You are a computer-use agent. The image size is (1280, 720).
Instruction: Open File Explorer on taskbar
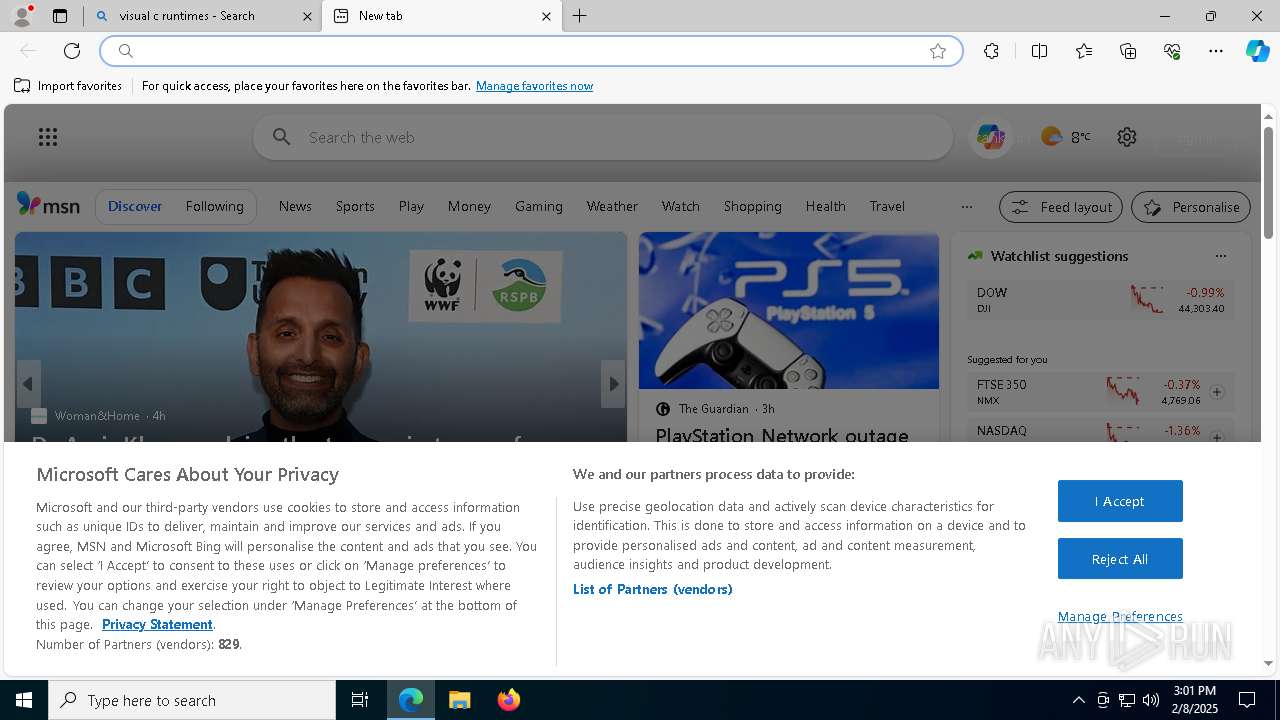[460, 700]
